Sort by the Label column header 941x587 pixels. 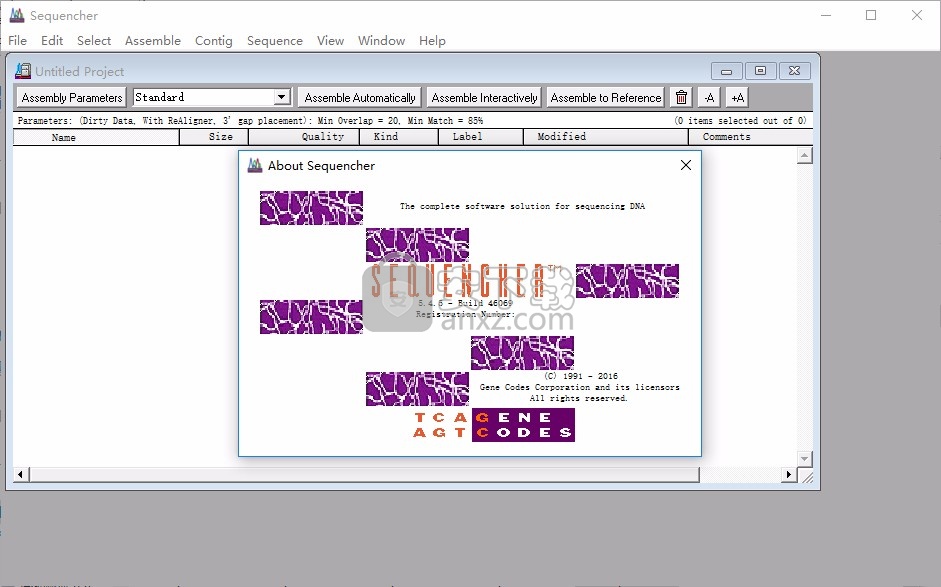[x=480, y=137]
